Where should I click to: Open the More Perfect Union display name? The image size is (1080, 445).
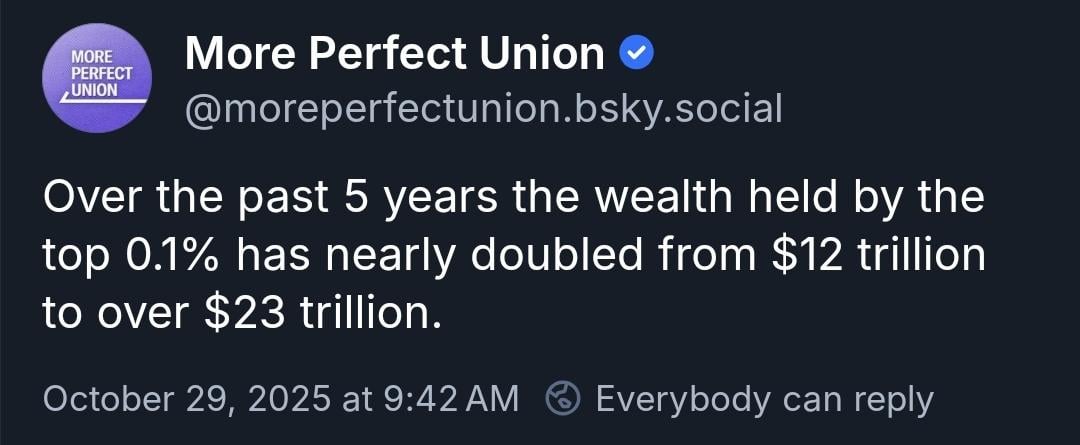(395, 54)
